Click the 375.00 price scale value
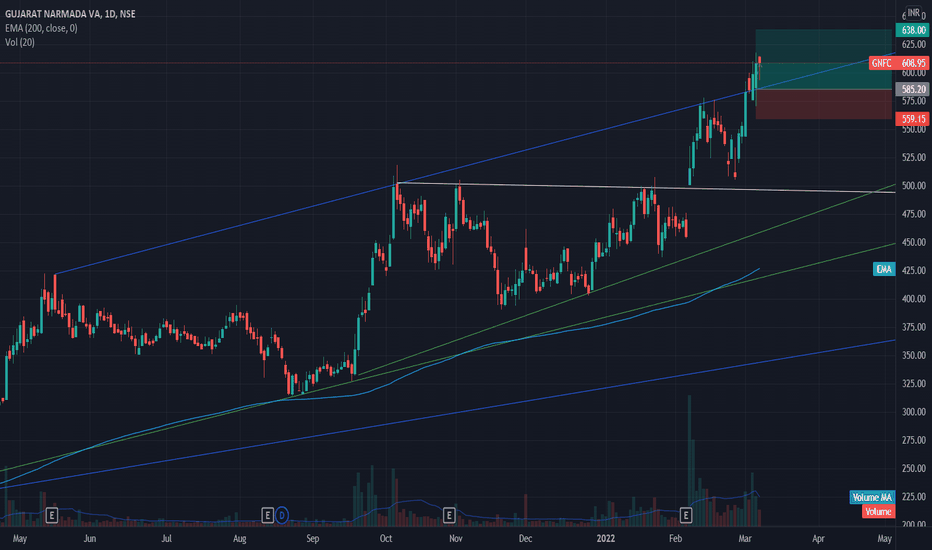This screenshot has height=550, width=932. click(x=914, y=326)
